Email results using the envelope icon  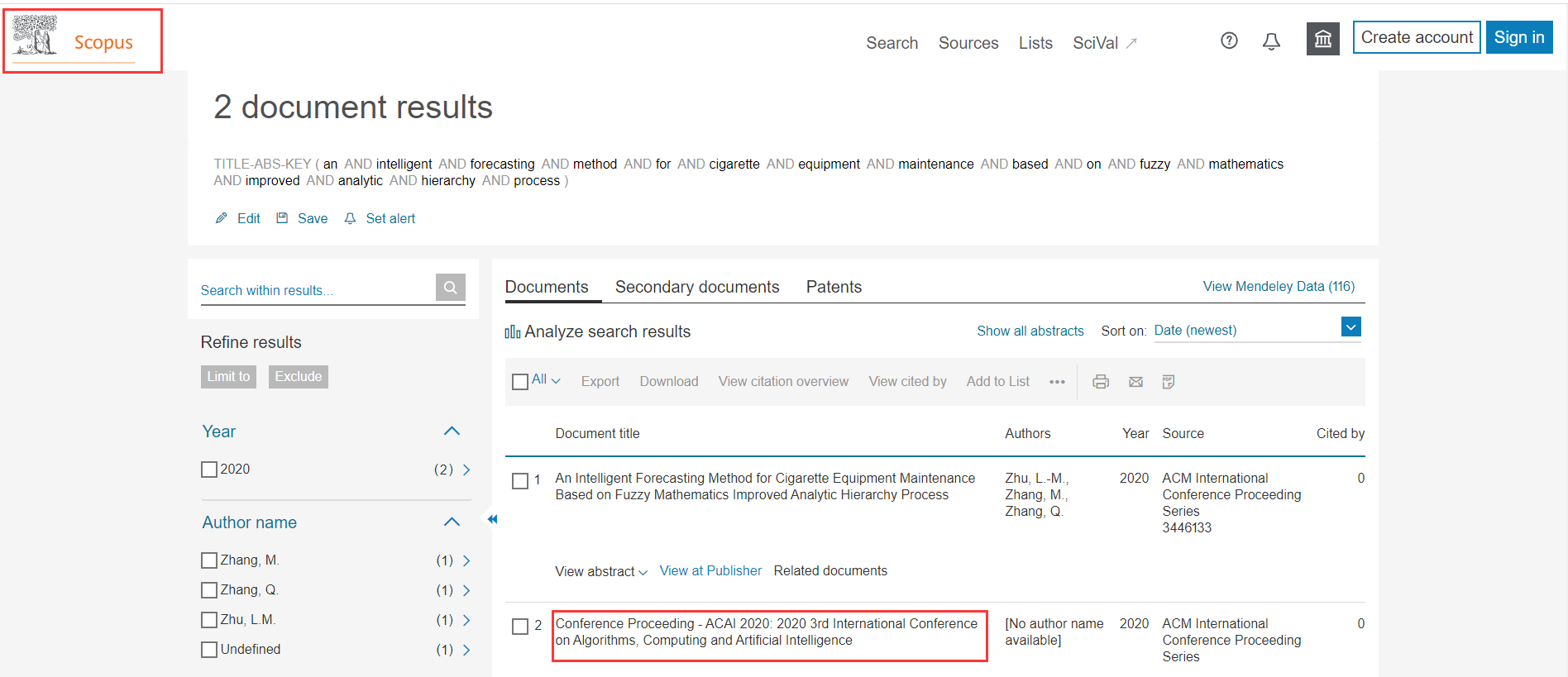point(1135,382)
